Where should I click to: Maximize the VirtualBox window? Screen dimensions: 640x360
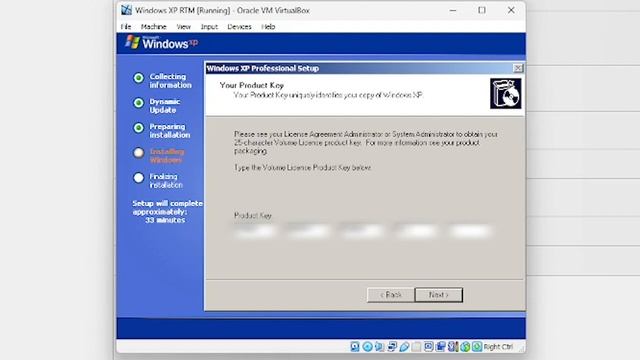(x=482, y=10)
